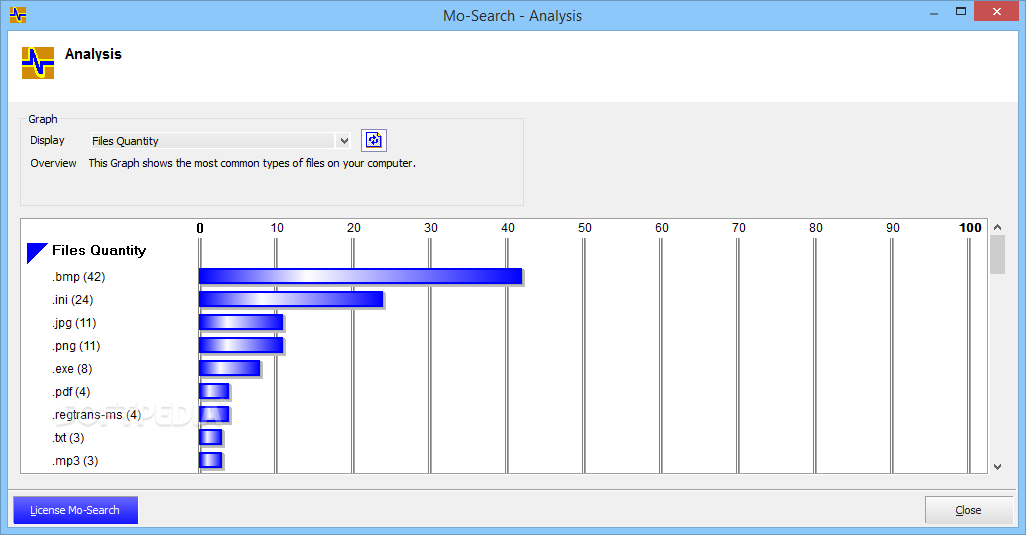Click the "Display" label

47,140
